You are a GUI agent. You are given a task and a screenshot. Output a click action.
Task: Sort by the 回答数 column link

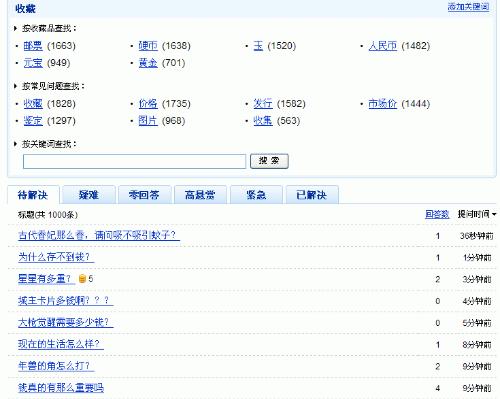click(x=437, y=214)
